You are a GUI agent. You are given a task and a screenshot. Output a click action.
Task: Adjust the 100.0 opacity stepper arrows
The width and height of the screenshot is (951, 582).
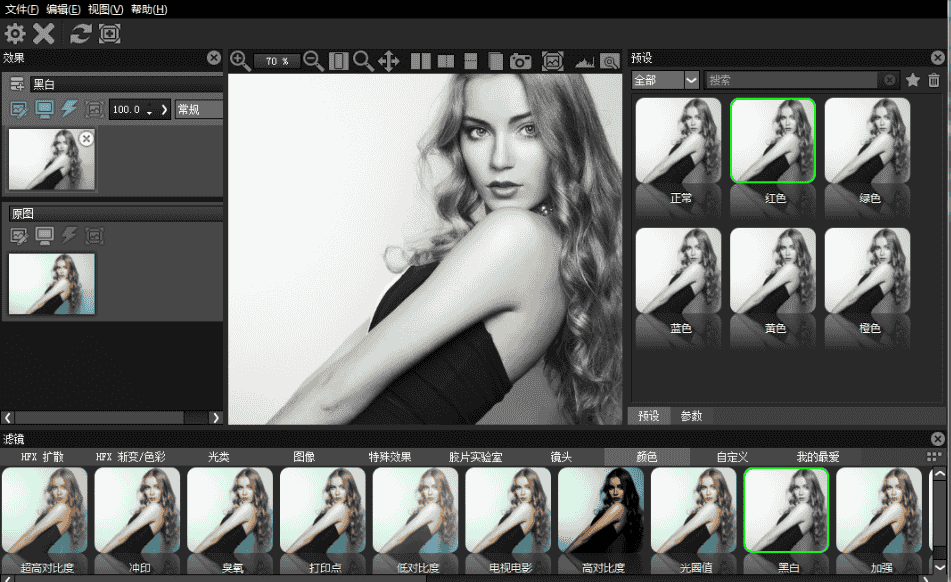(149, 110)
